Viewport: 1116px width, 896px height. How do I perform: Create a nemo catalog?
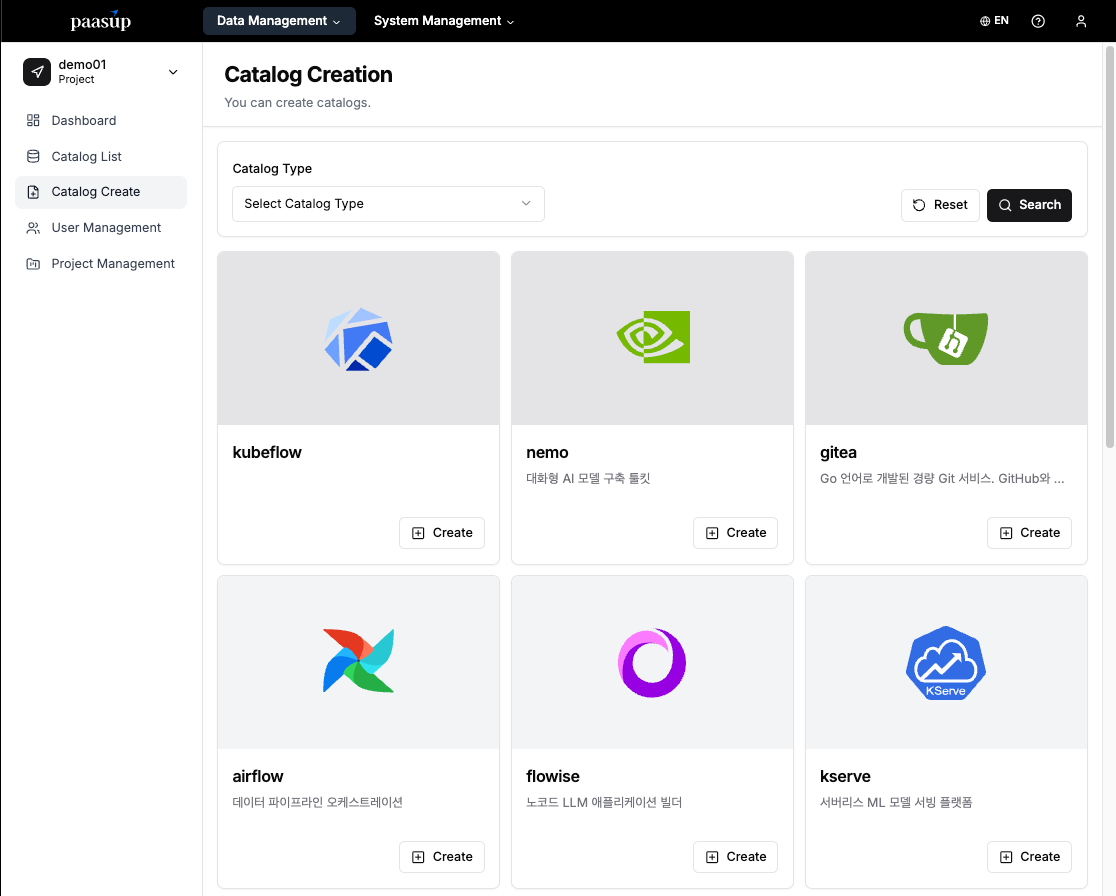[x=735, y=533]
